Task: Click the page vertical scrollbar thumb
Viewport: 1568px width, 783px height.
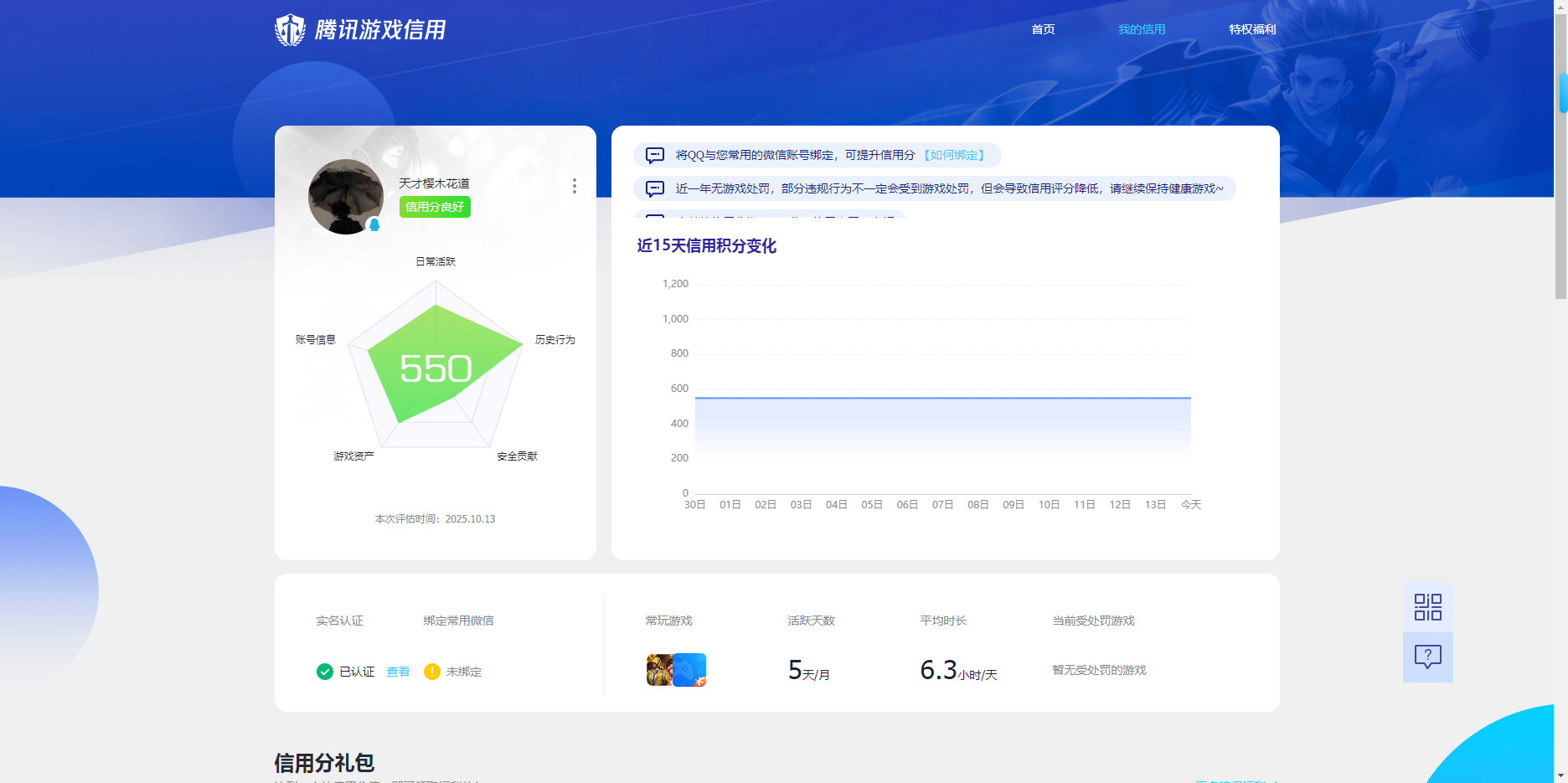Action: pyautogui.click(x=1562, y=93)
